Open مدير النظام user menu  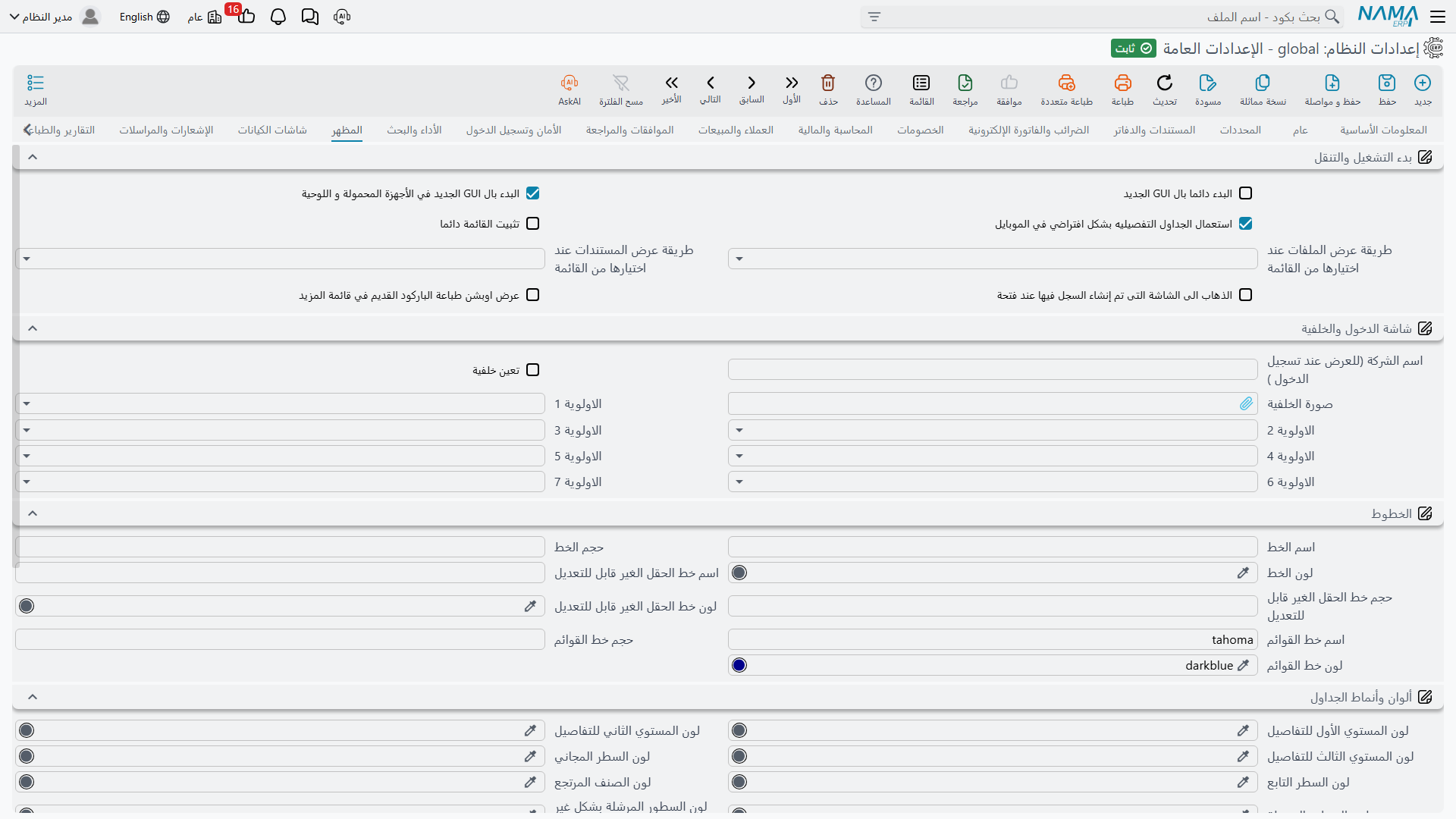[x=55, y=17]
